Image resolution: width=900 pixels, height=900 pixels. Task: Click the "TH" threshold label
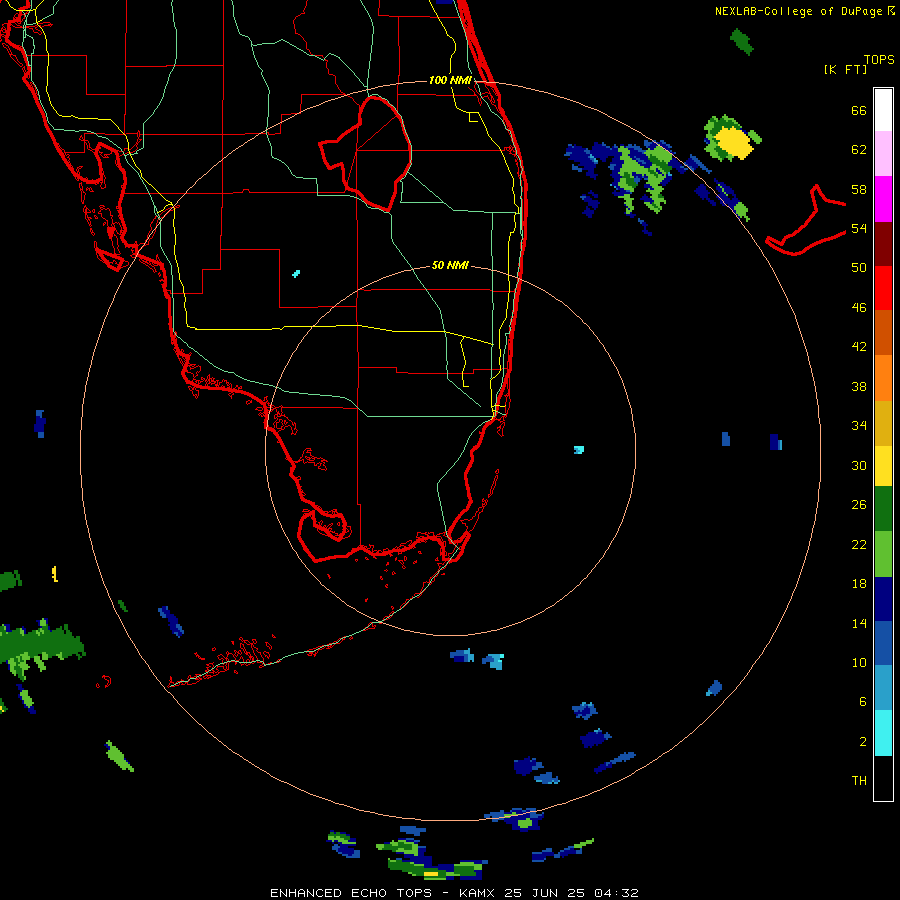[859, 780]
